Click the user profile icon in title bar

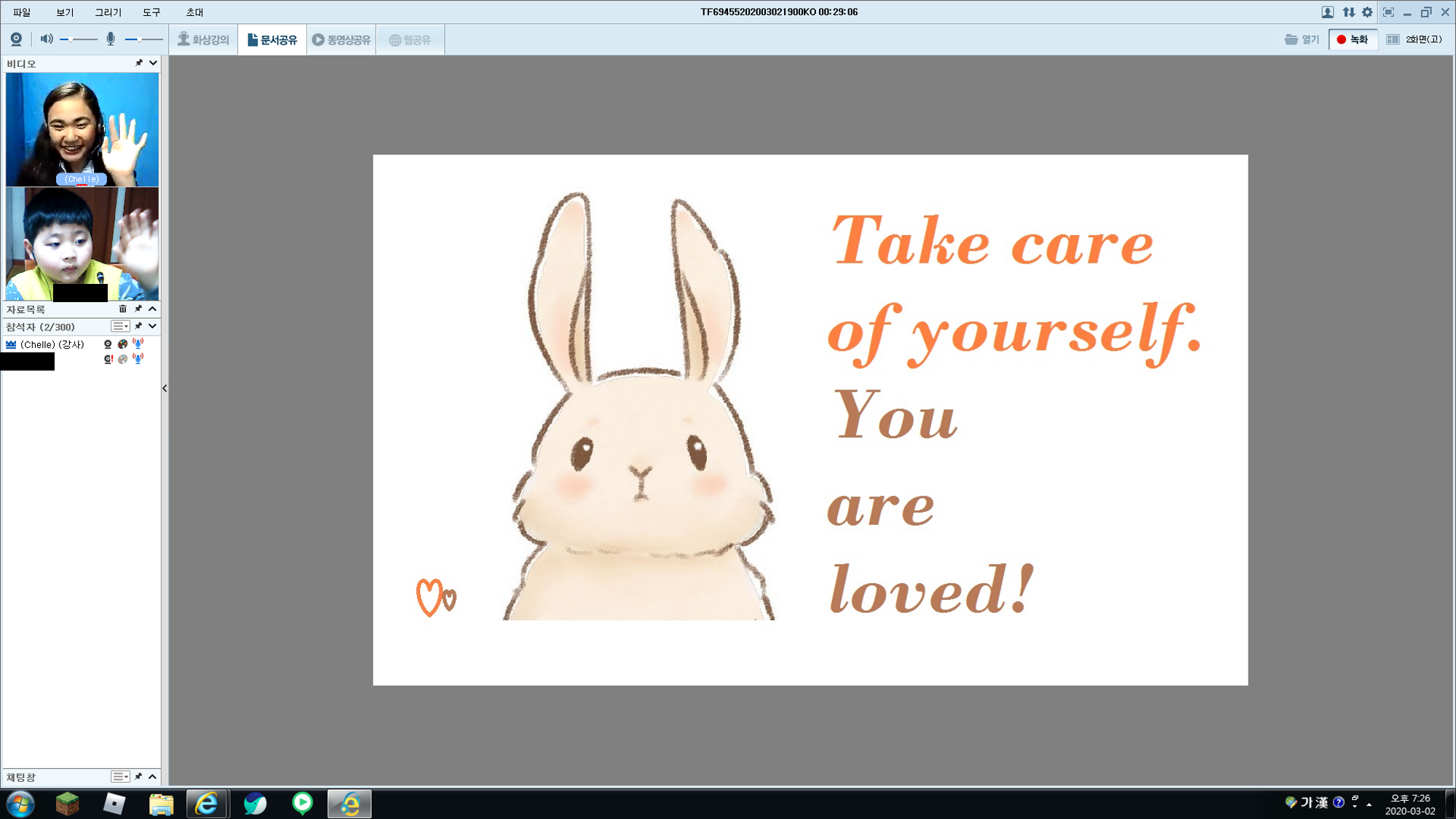pyautogui.click(x=1328, y=12)
